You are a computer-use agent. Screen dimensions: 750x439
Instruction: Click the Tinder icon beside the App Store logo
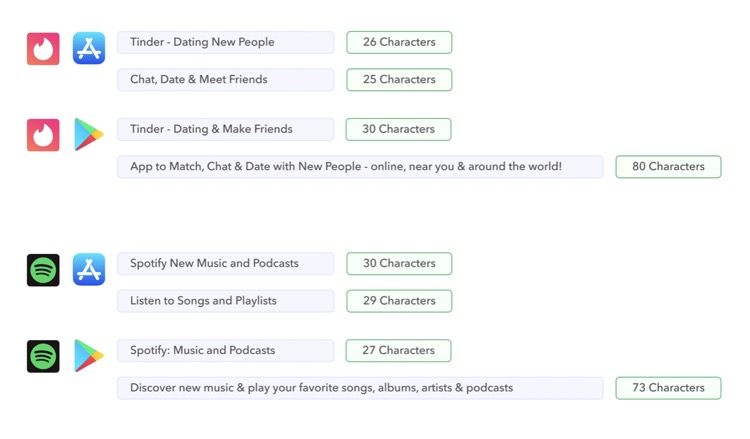[43, 49]
